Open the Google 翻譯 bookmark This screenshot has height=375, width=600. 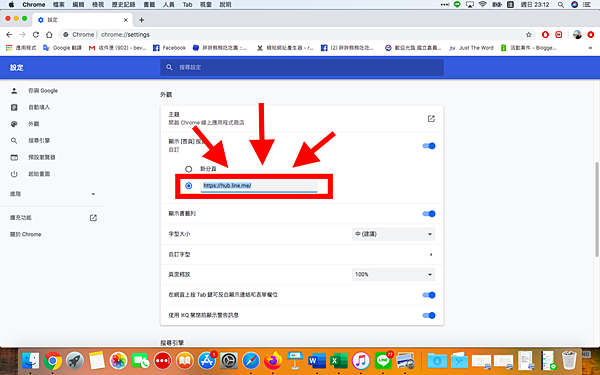click(x=62, y=48)
